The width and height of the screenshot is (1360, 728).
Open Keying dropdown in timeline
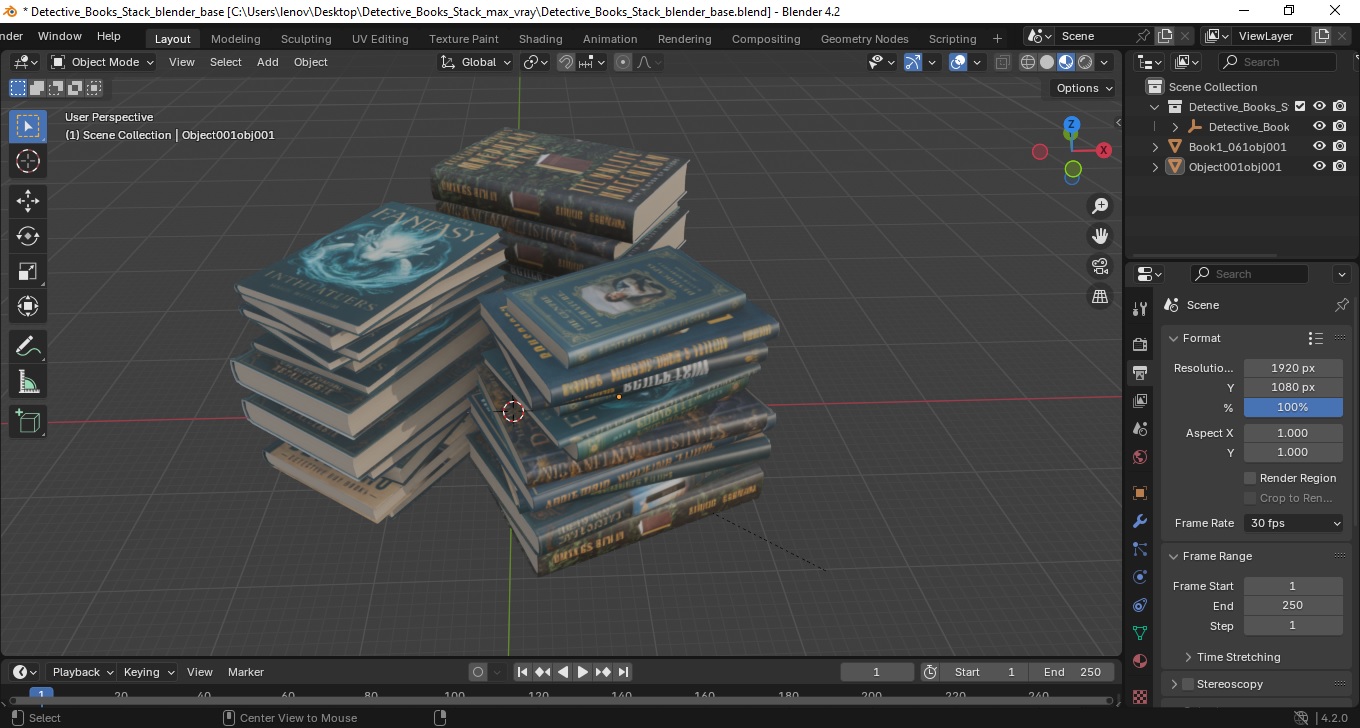148,672
